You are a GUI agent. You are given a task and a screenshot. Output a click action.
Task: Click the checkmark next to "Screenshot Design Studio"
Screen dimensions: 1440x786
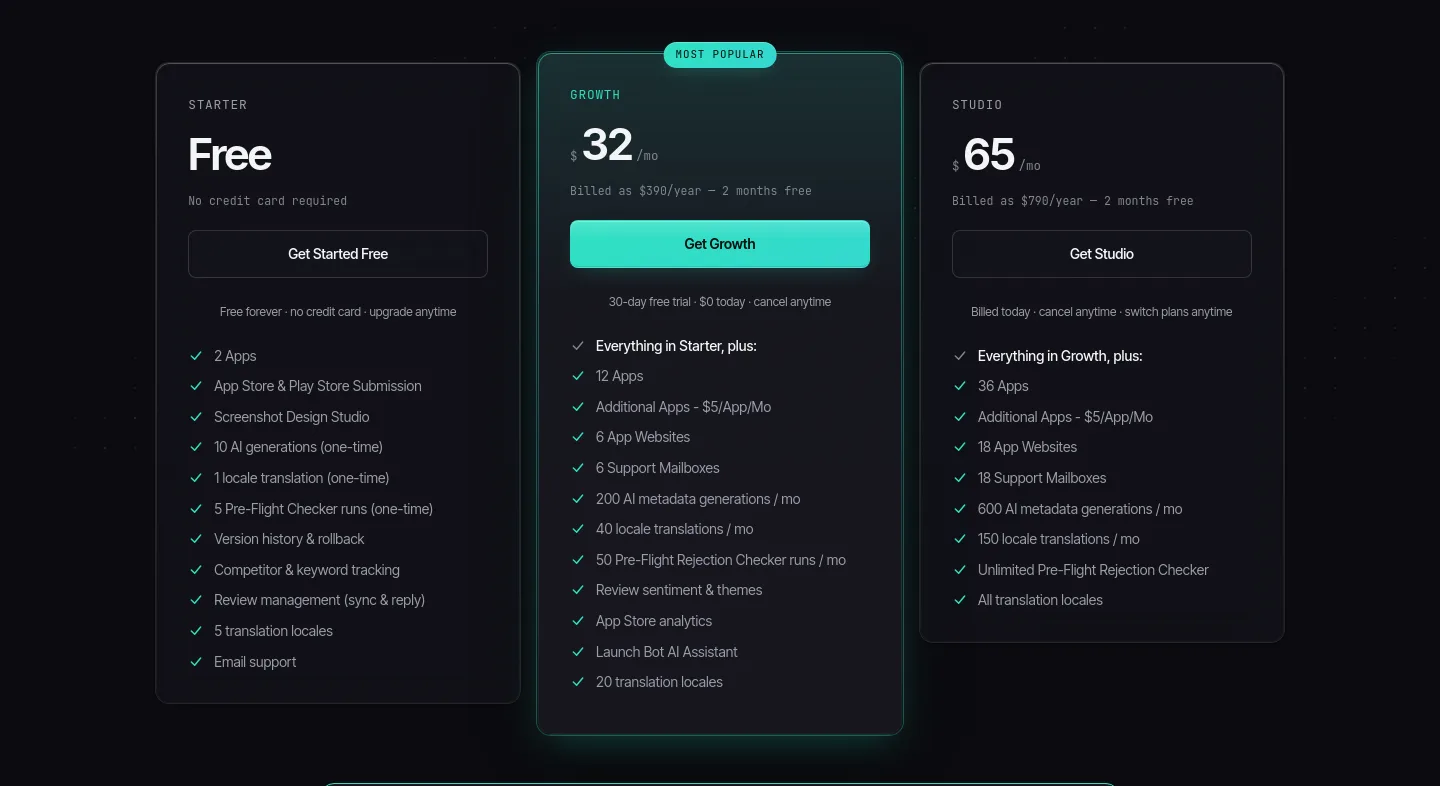(x=196, y=417)
